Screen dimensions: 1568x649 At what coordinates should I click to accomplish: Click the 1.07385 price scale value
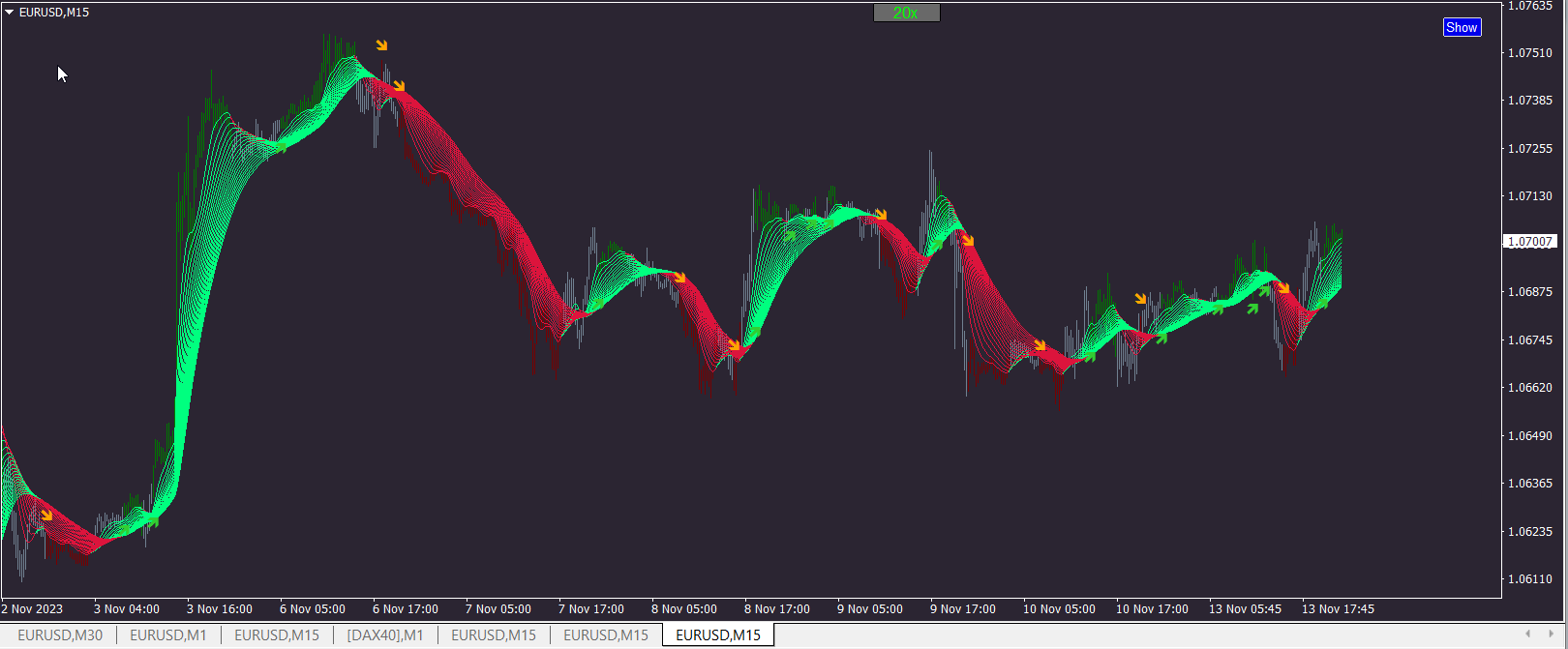pos(1530,101)
